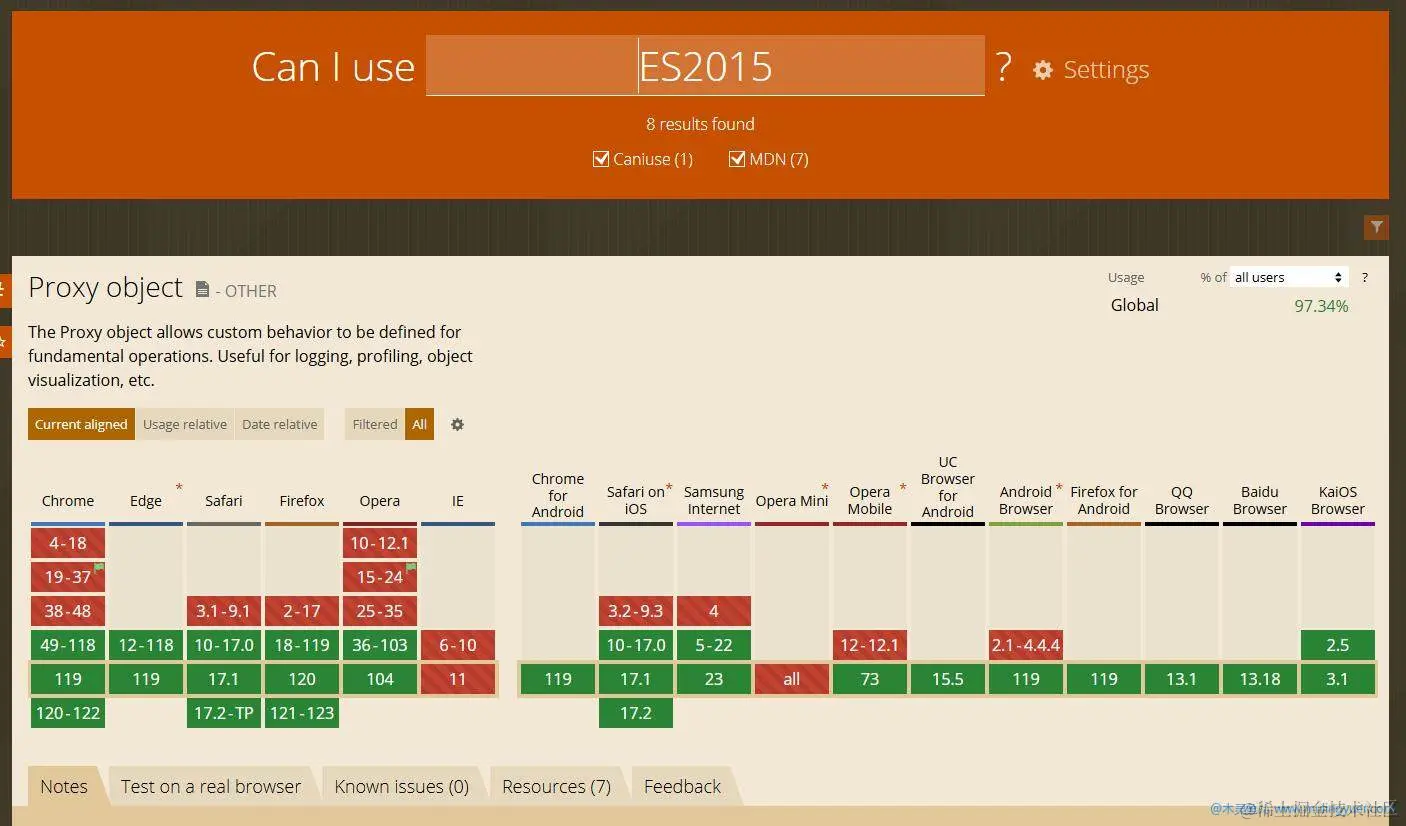Select KaiOS Browser 3.1 cell
The height and width of the screenshot is (826, 1406).
coord(1338,679)
